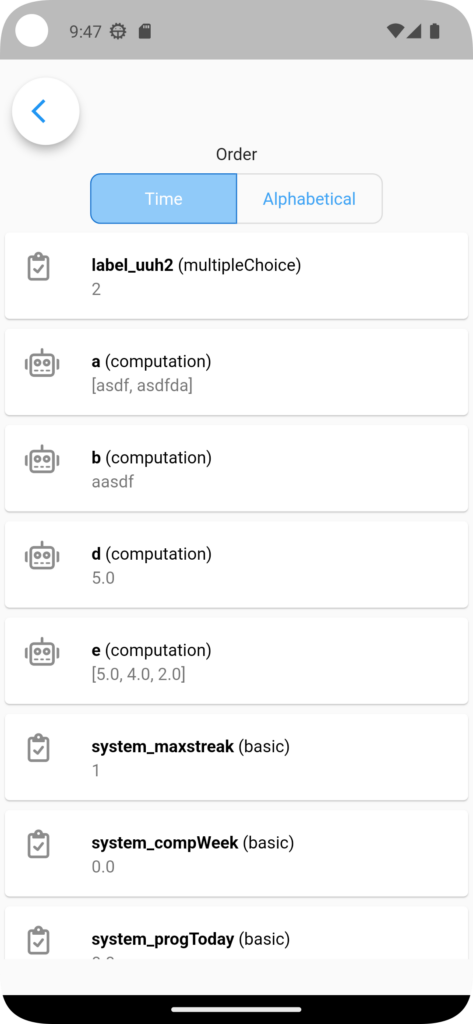Click the clipboard icon beside system_compWeek
Viewport: 473px width, 1024px height.
pyautogui.click(x=39, y=844)
